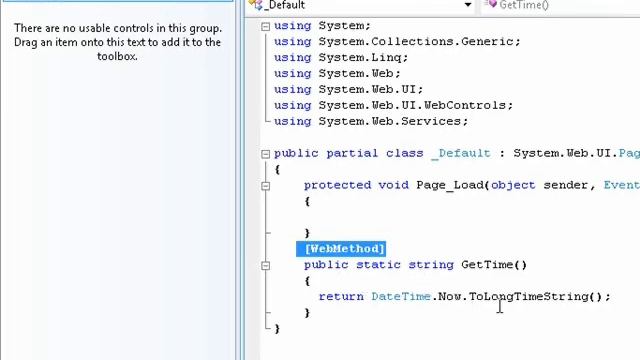Click the 'using System.Web;' line
640x360 pixels.
[337, 73]
